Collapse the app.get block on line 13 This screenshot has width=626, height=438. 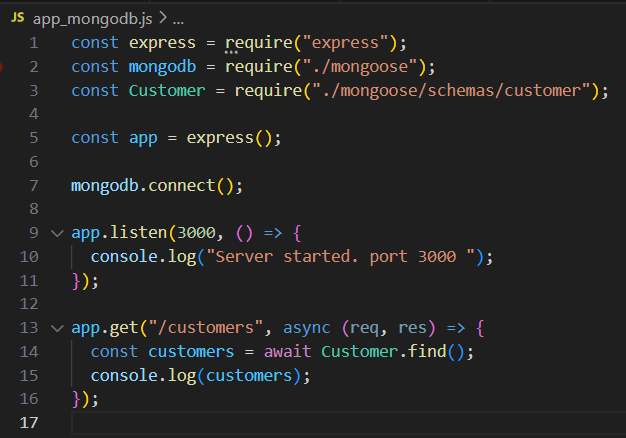(x=58, y=328)
